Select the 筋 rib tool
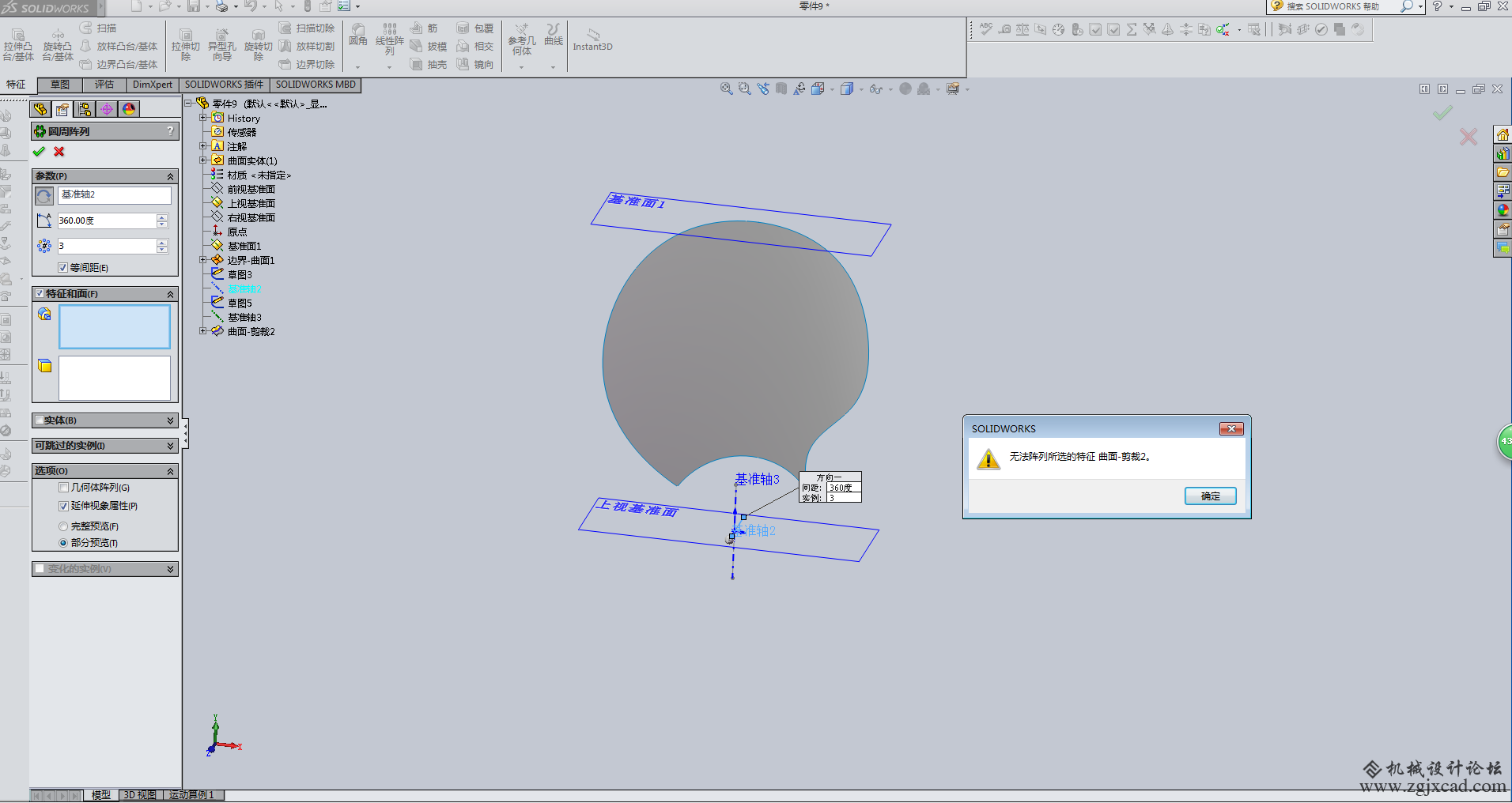Image resolution: width=1512 pixels, height=803 pixels. coord(424,28)
